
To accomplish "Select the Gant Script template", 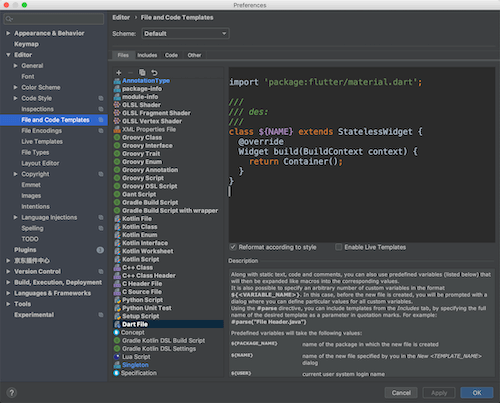I will (139, 194).
